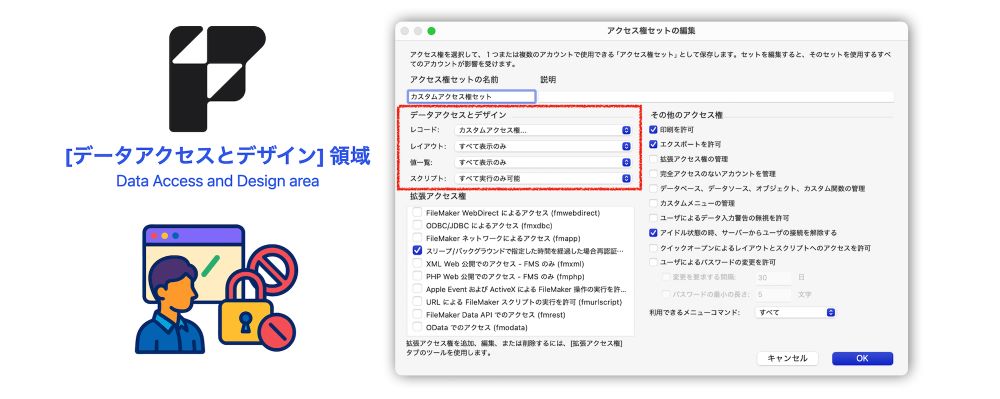Uncheck エクスポートを許可 checkbox
This screenshot has width=1000, height=399.
(653, 144)
